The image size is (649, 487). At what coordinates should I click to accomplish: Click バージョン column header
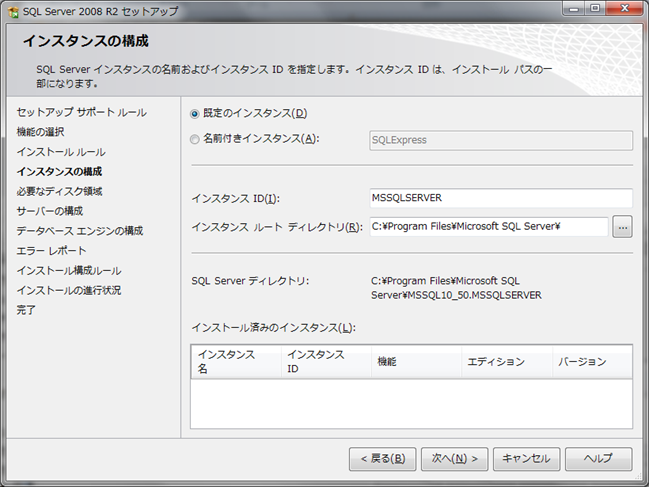point(592,362)
